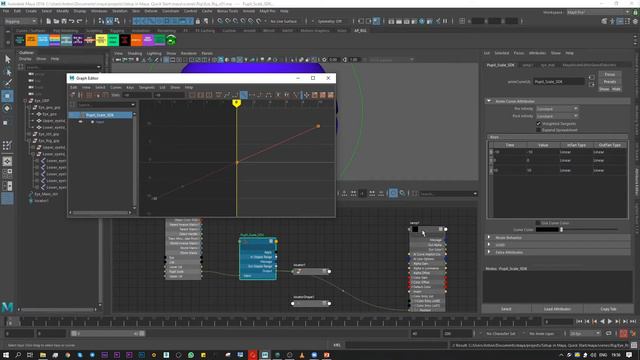
Task: Open the Post Infinity dropdown
Action: click(x=557, y=116)
